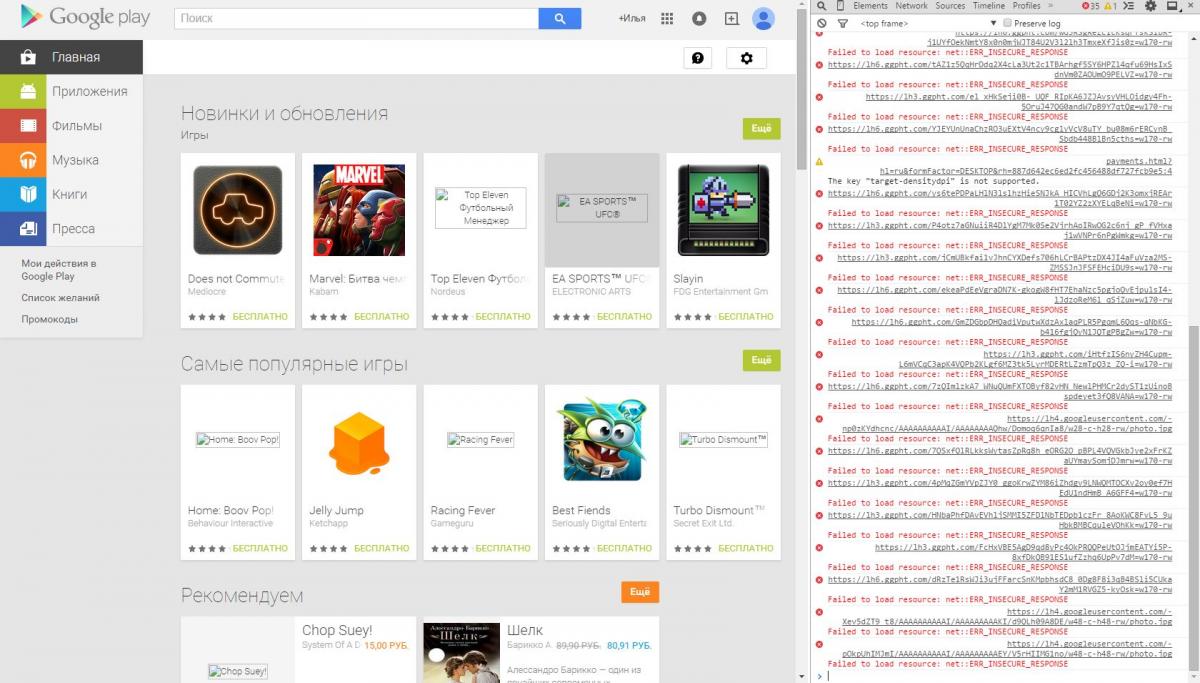Switch to the Sources tab
This screenshot has width=1200, height=683.
[x=951, y=6]
